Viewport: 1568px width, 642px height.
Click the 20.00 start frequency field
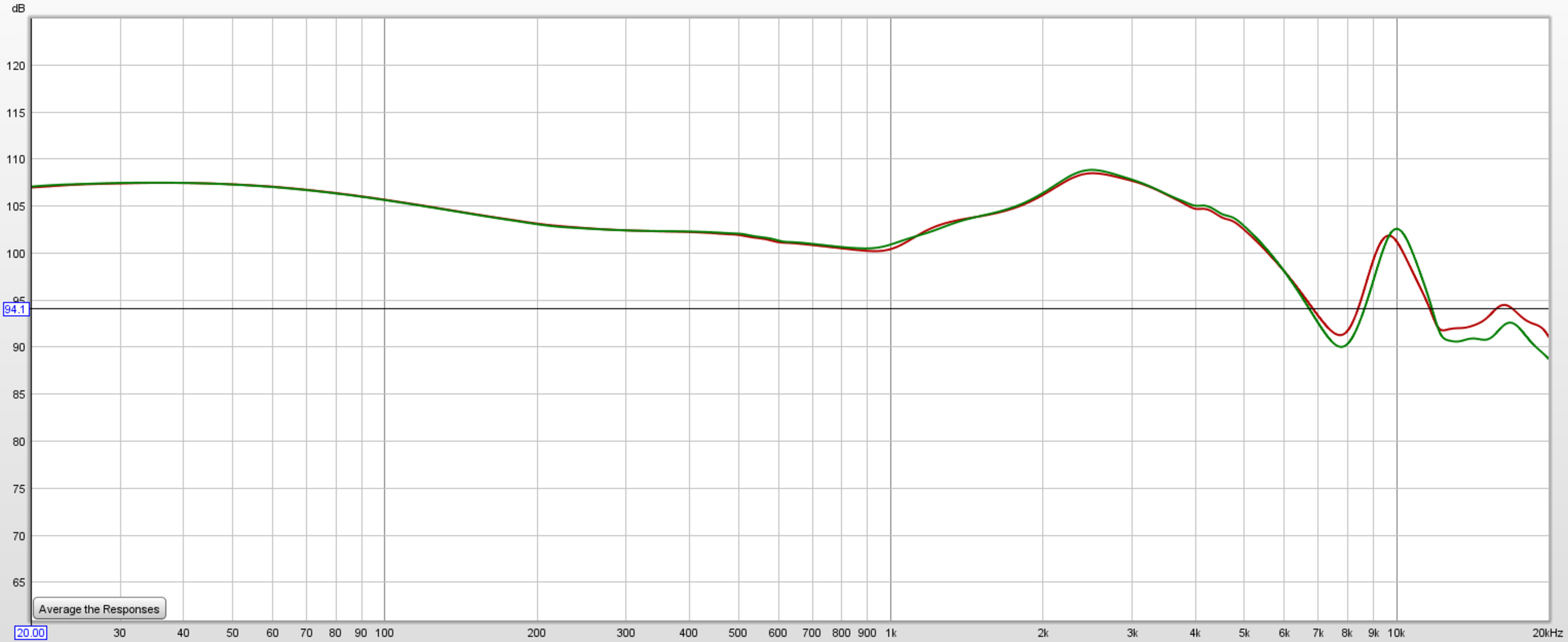(31, 633)
